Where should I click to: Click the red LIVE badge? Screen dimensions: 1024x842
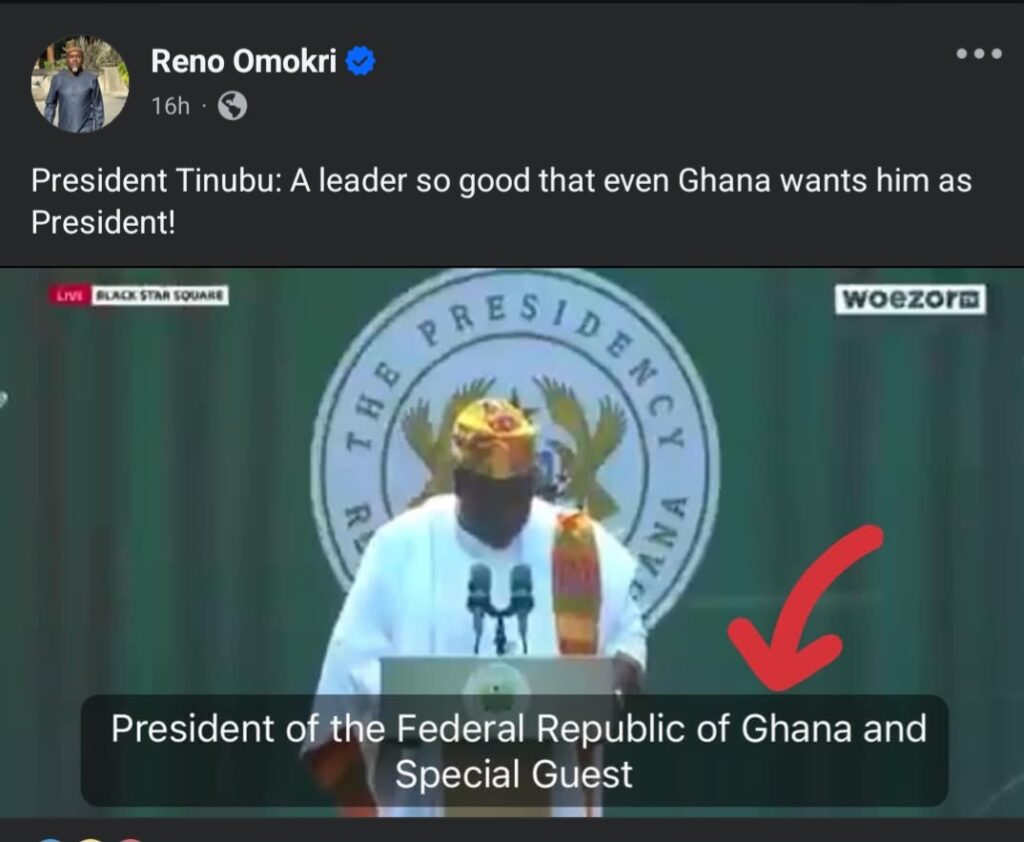(x=69, y=295)
